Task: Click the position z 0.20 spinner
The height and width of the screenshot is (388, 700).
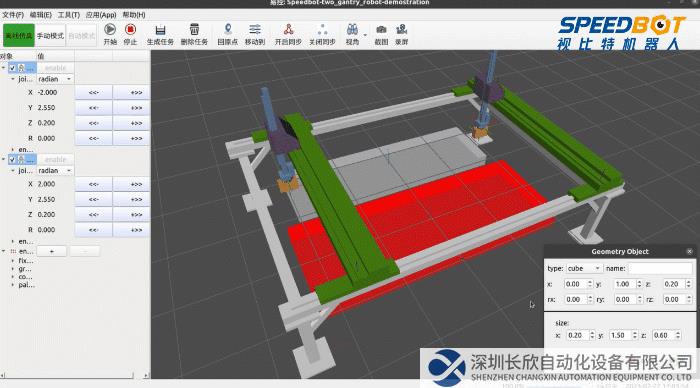Action: 677,284
